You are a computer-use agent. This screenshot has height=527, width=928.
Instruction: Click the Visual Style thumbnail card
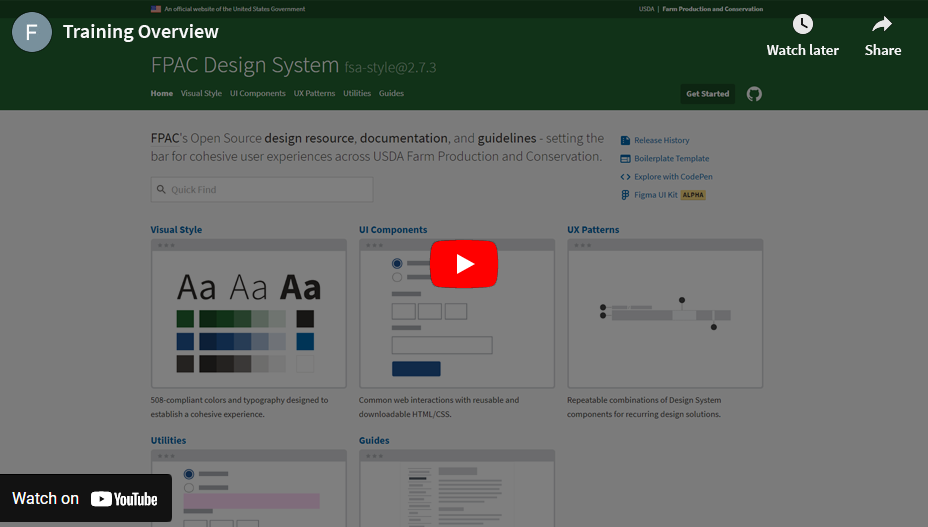(x=249, y=314)
